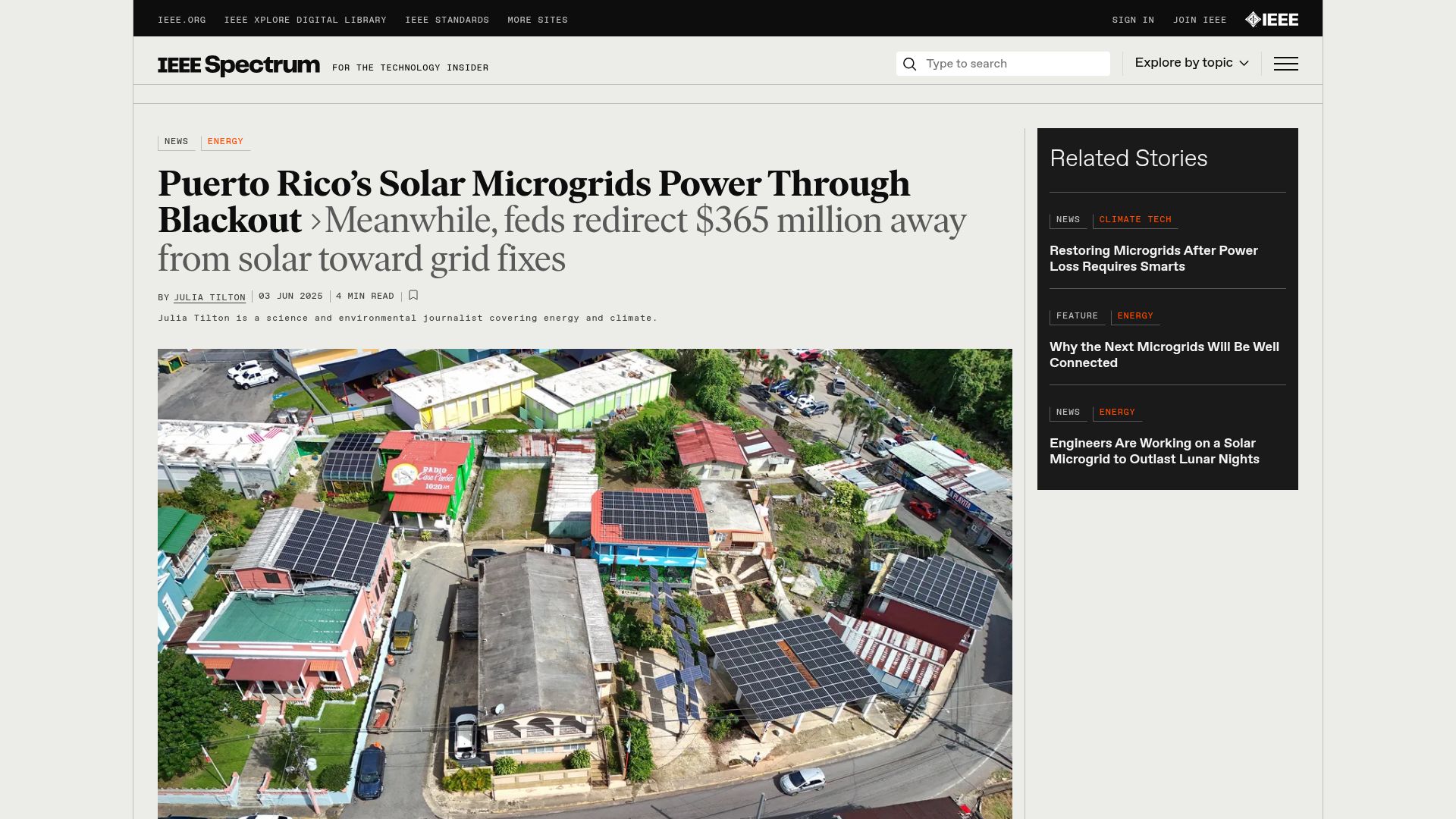Open Why the Next Microgrids story

(1164, 355)
